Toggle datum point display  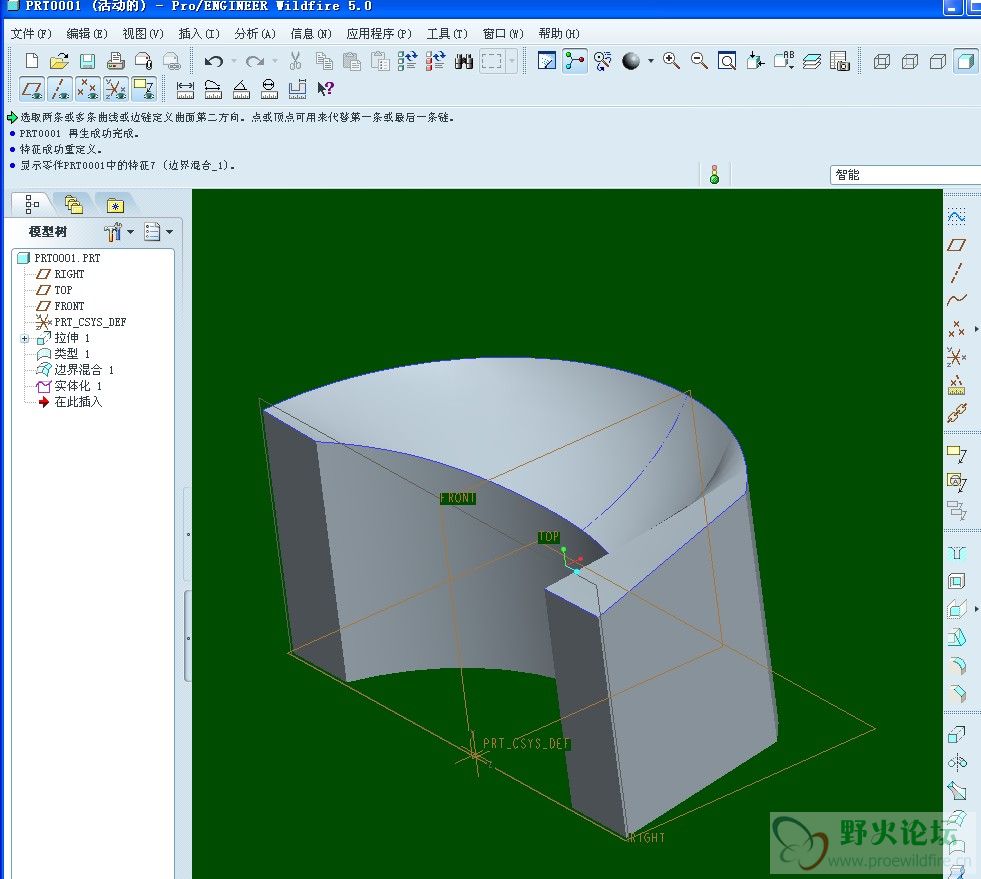[x=88, y=89]
